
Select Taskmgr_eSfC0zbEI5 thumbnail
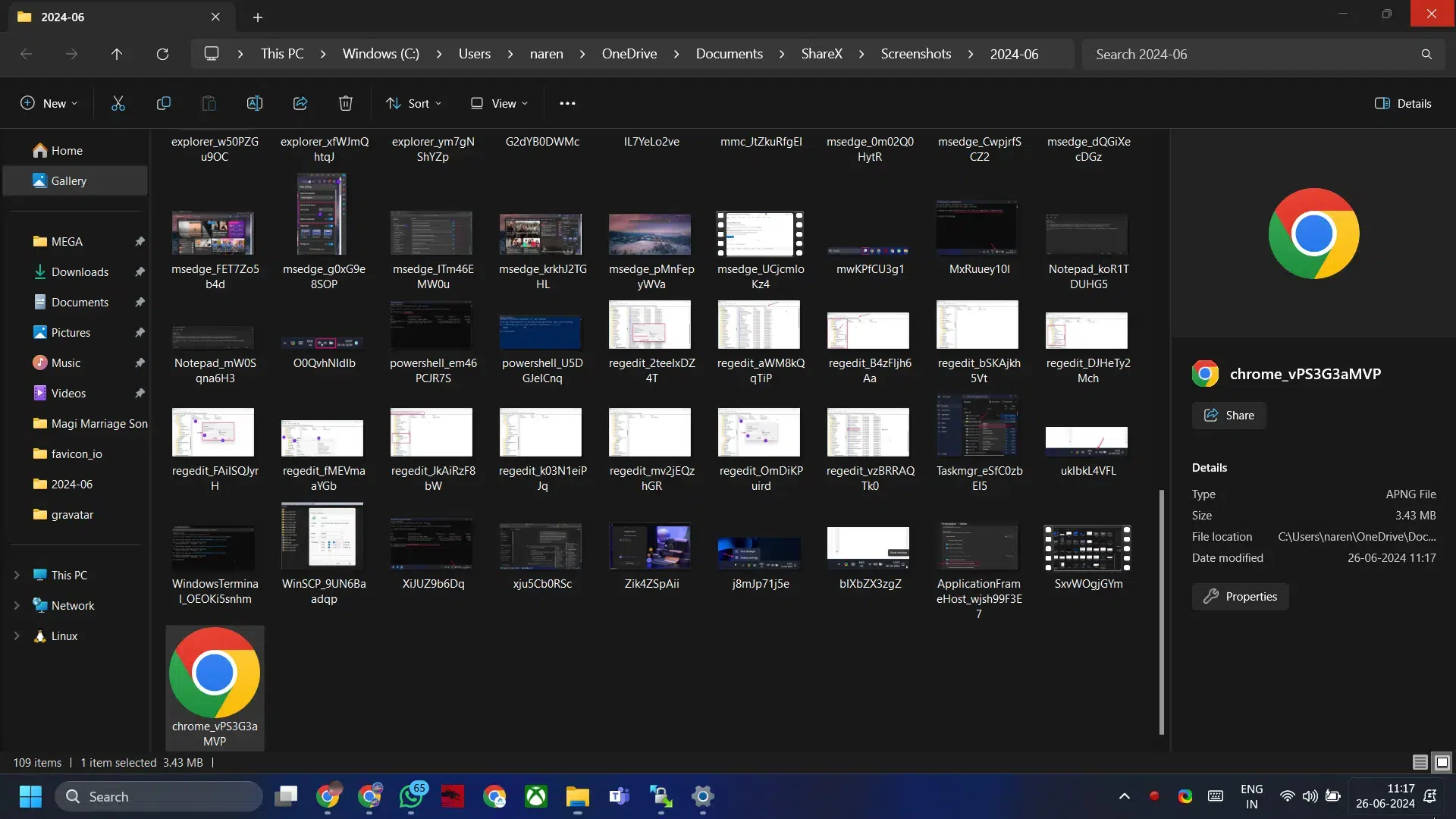[977, 425]
